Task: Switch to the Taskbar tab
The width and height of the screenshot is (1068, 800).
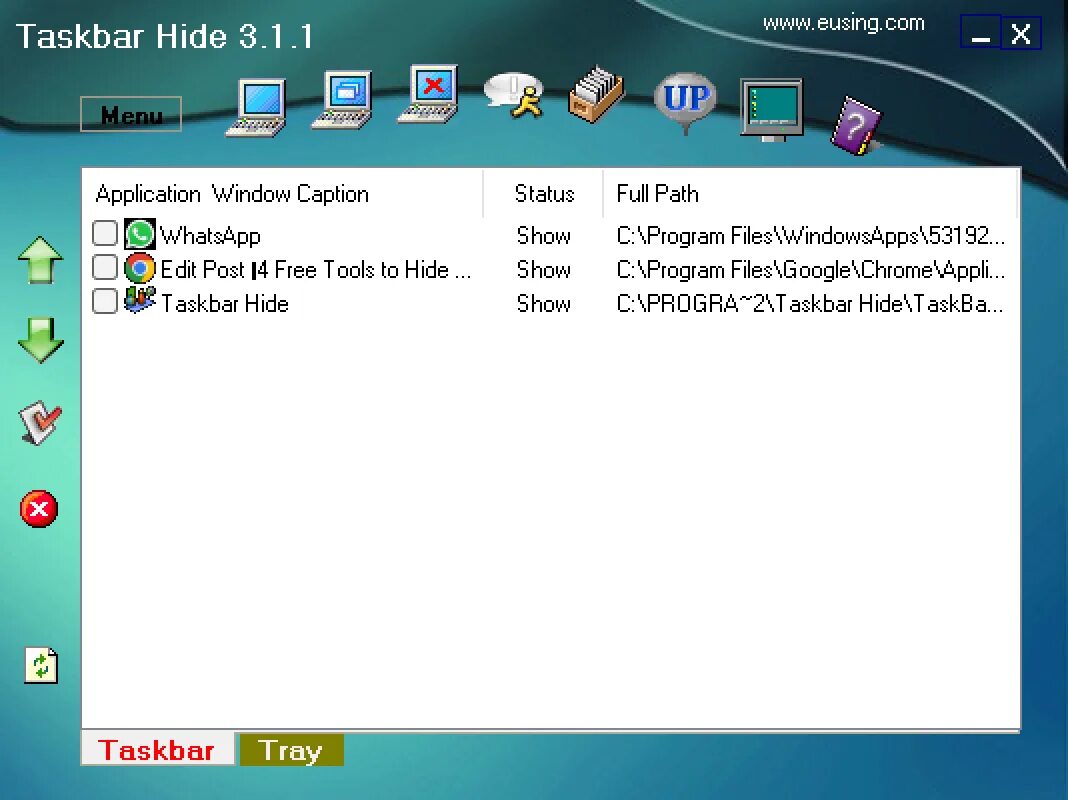Action: click(x=157, y=750)
